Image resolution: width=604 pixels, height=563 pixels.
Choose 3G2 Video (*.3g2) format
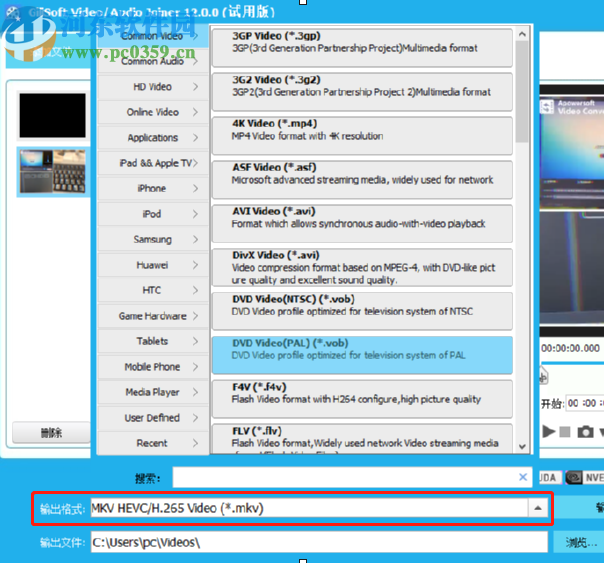(x=362, y=91)
